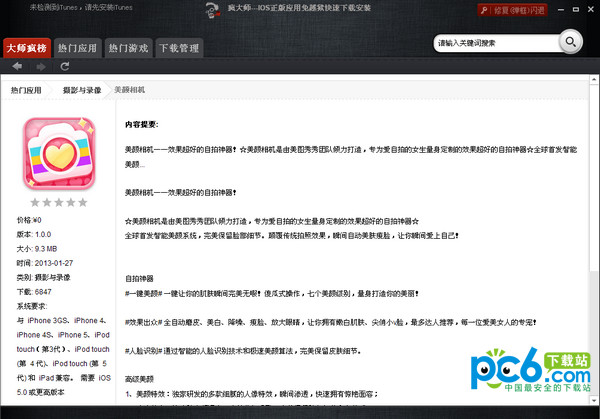Click the scrollbar up arrow
The height and width of the screenshot is (419, 600).
[x=593, y=80]
